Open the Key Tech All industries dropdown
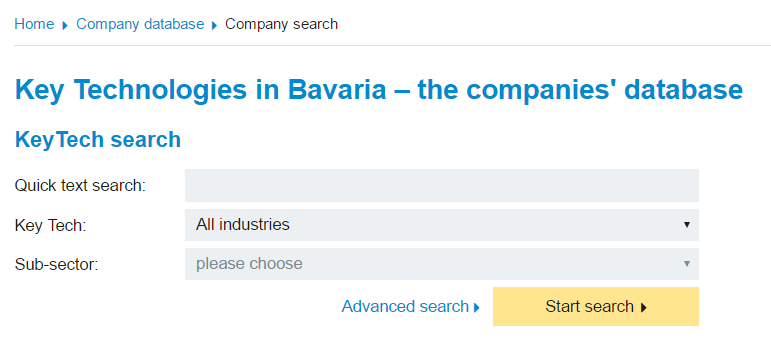The image size is (771, 363). point(442,225)
